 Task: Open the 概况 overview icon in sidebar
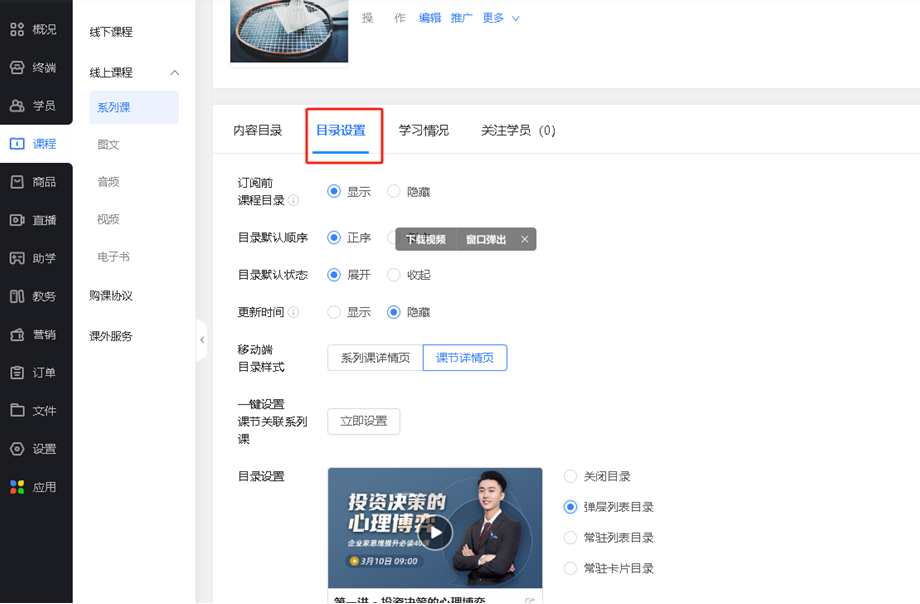(x=17, y=29)
